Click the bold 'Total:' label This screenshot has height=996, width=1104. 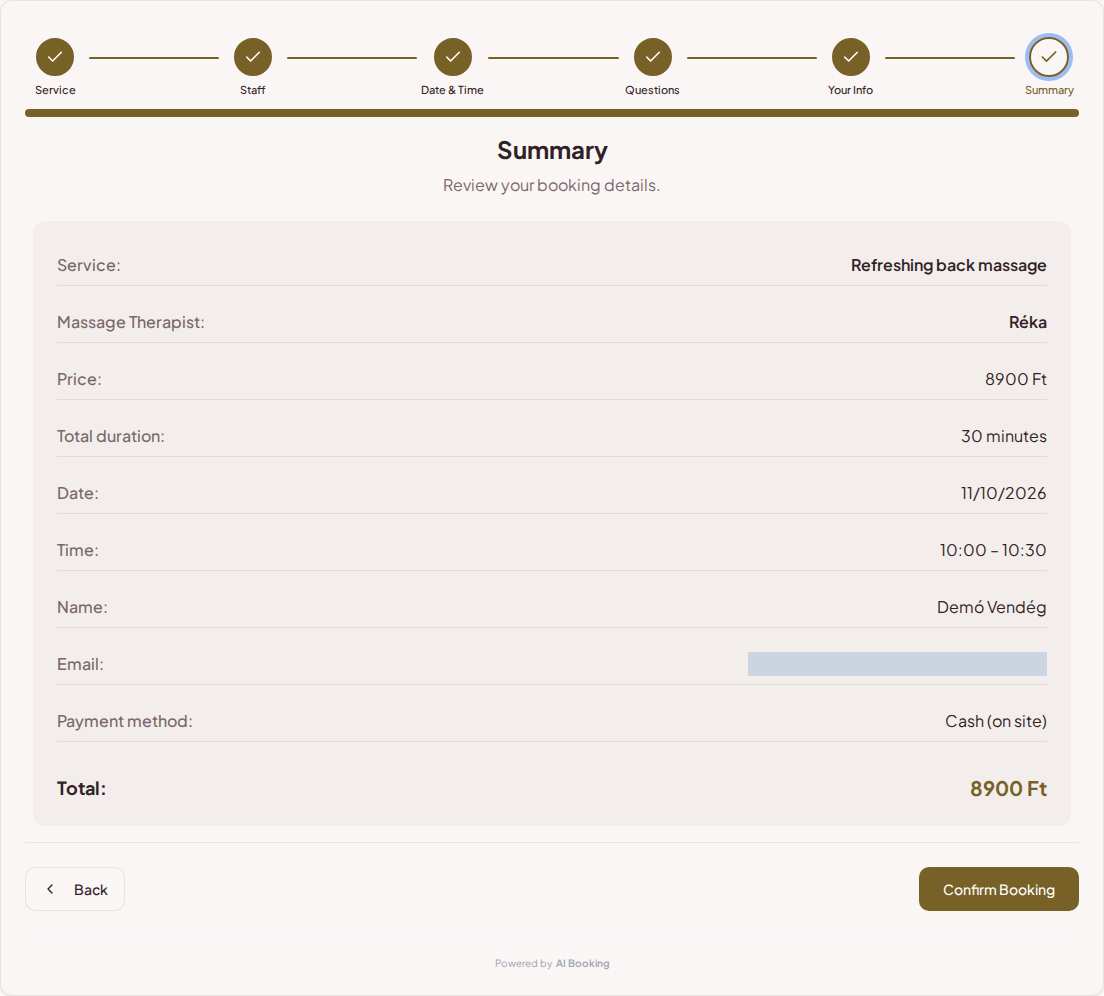82,788
